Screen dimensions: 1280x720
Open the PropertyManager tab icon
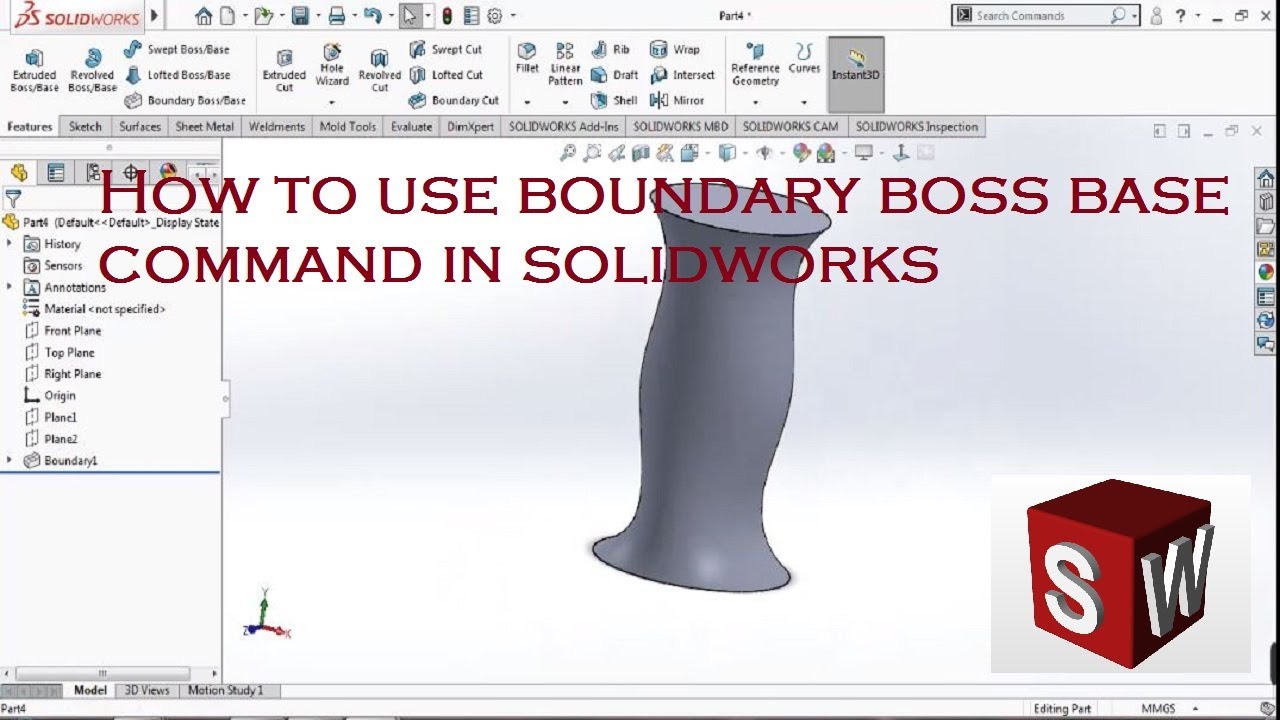tap(56, 173)
